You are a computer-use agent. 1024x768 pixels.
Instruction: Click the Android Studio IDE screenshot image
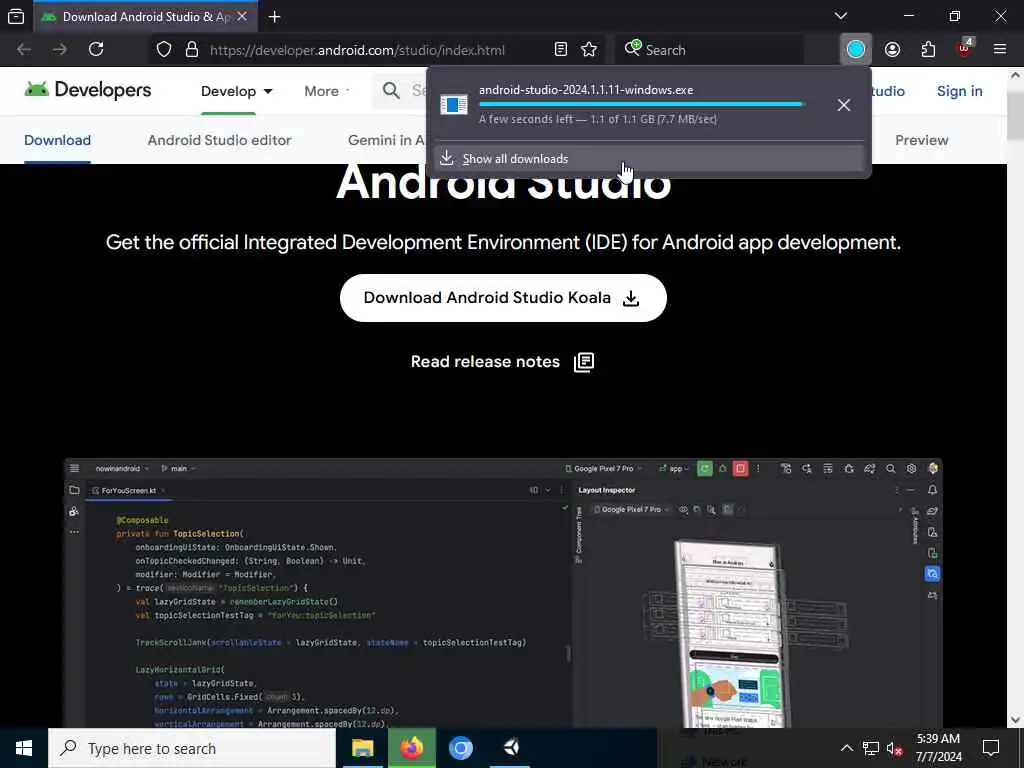pyautogui.click(x=504, y=593)
